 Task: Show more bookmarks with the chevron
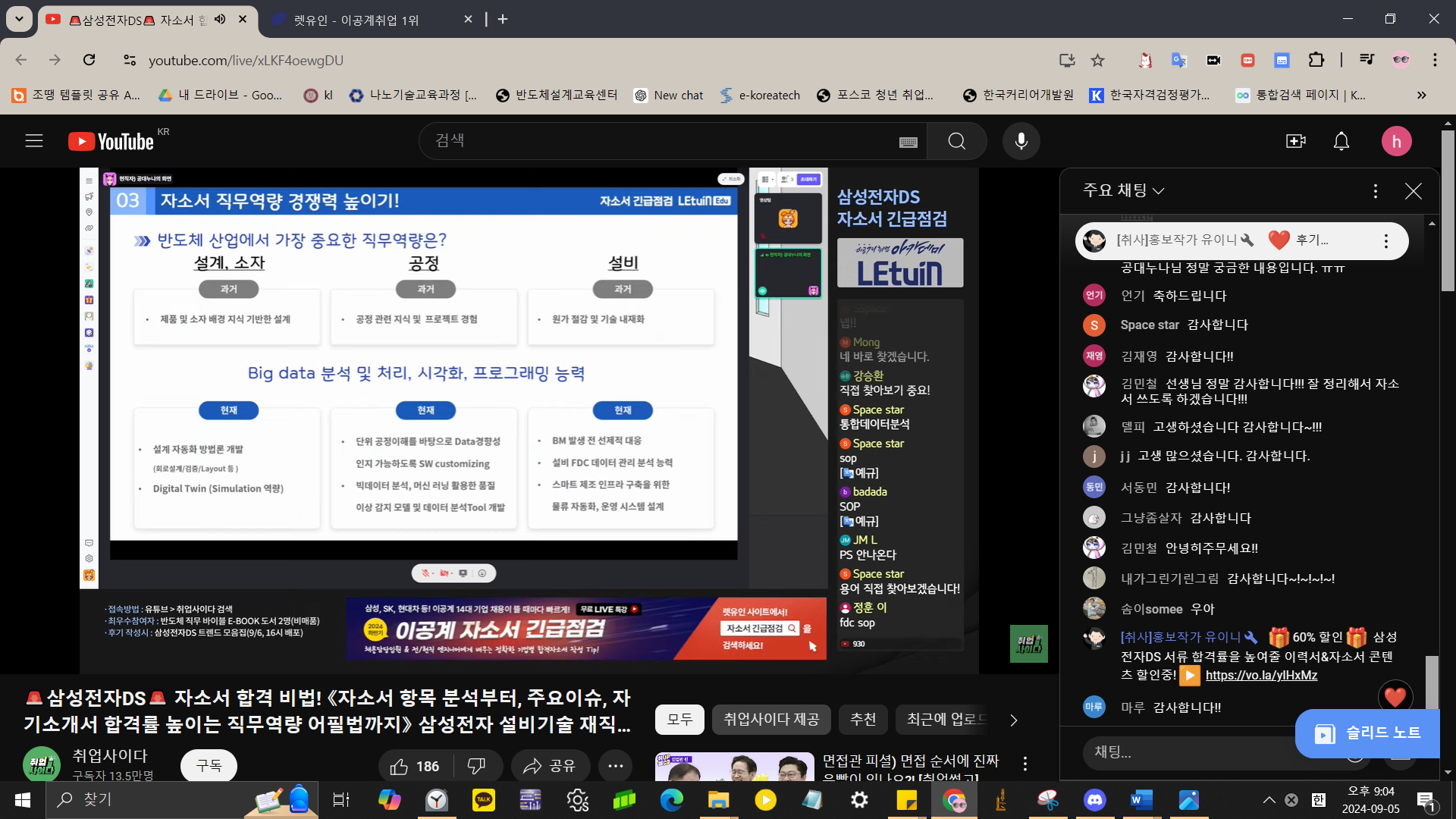1421,95
